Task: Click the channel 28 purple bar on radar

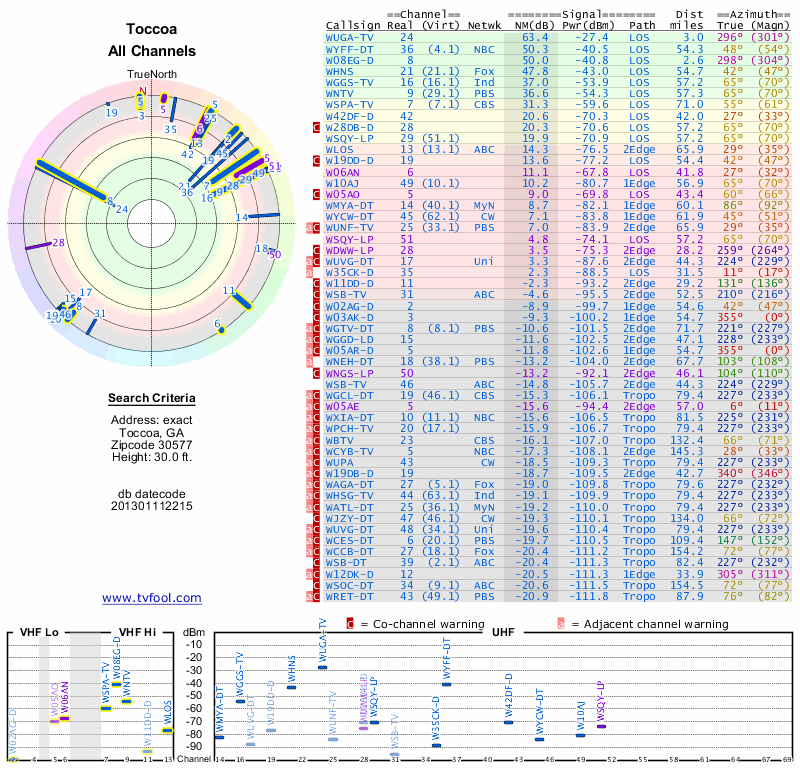Action: pos(38,245)
